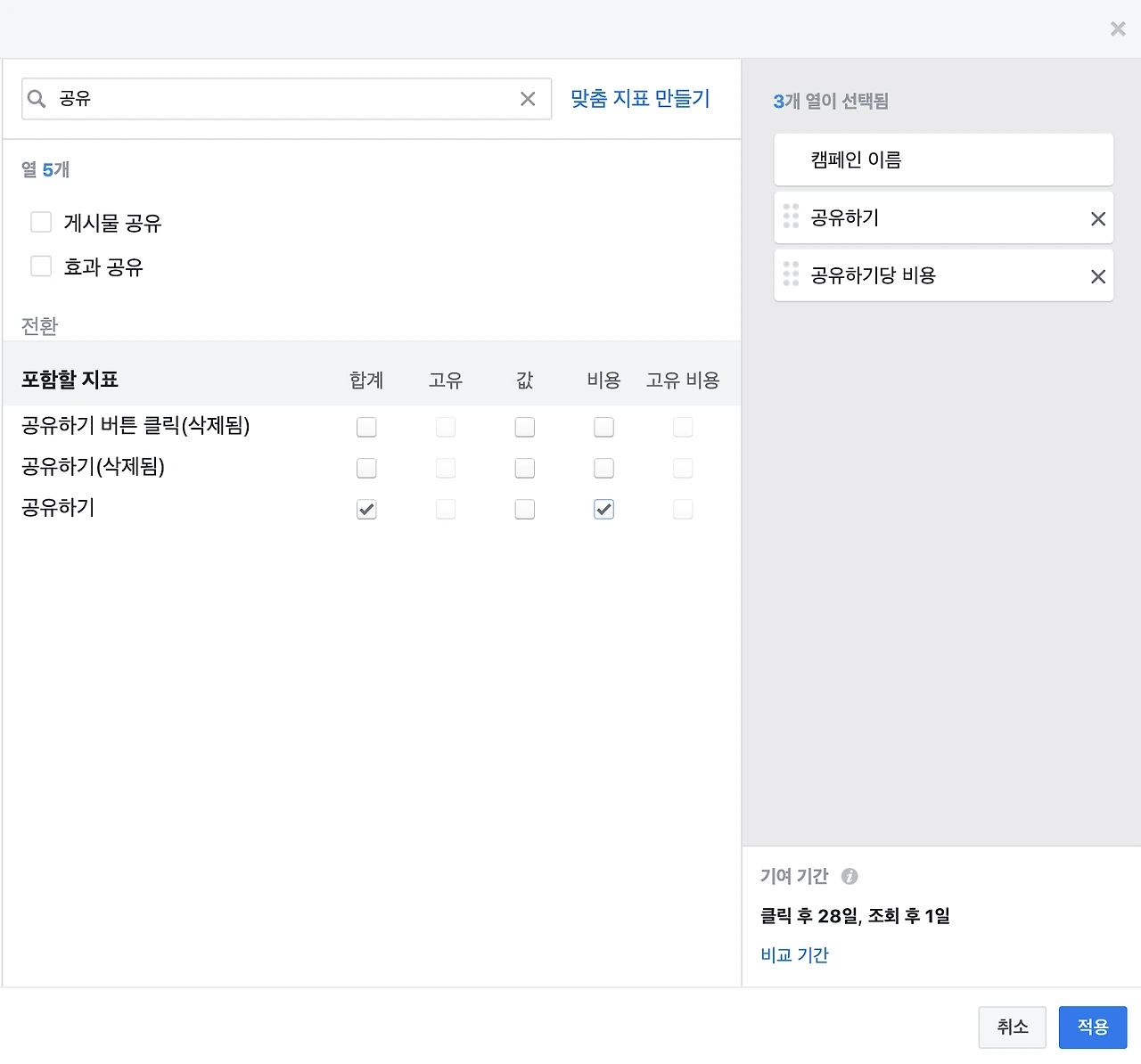This screenshot has height=1064, width=1141.
Task: Remove the 공유하기당 비용 selected column
Action: pyautogui.click(x=1098, y=277)
